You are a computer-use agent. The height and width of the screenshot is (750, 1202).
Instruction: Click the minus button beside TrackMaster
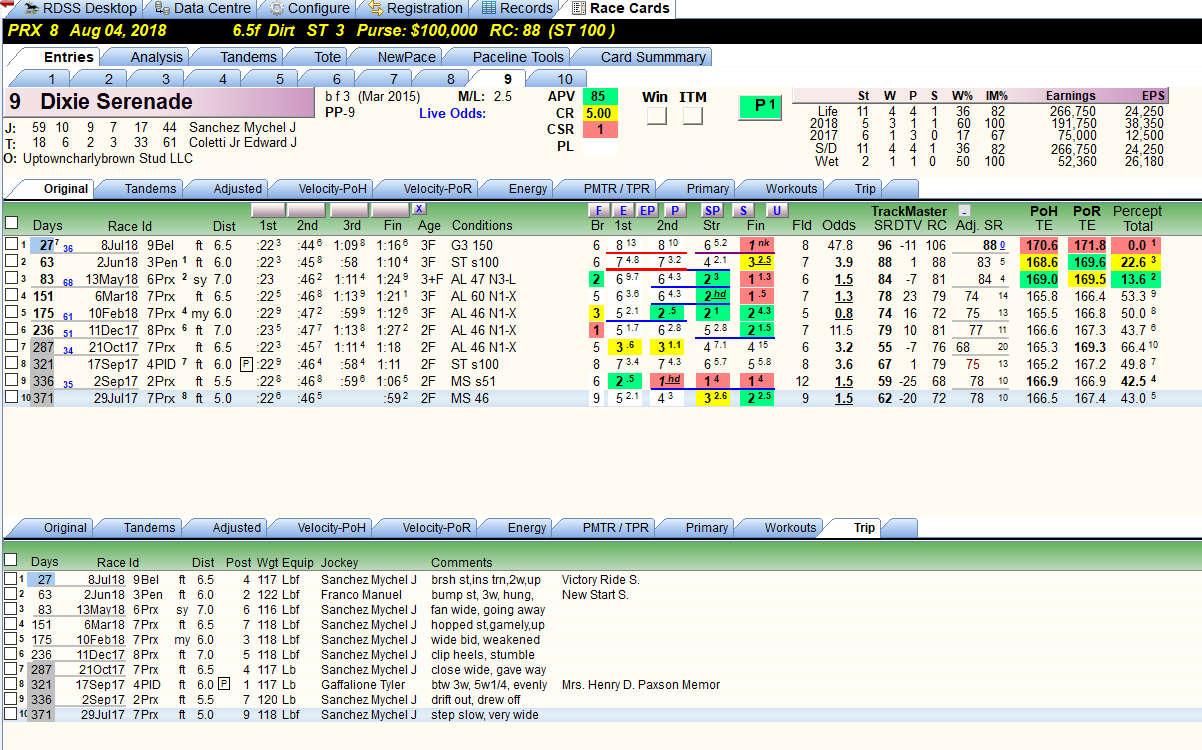pyautogui.click(x=964, y=211)
